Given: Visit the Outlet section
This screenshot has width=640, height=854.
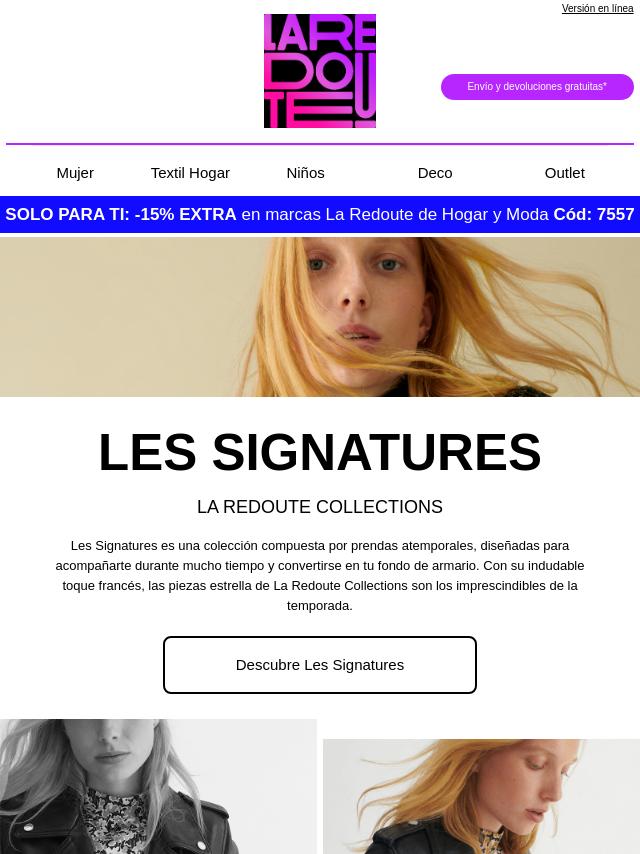Looking at the screenshot, I should [564, 173].
